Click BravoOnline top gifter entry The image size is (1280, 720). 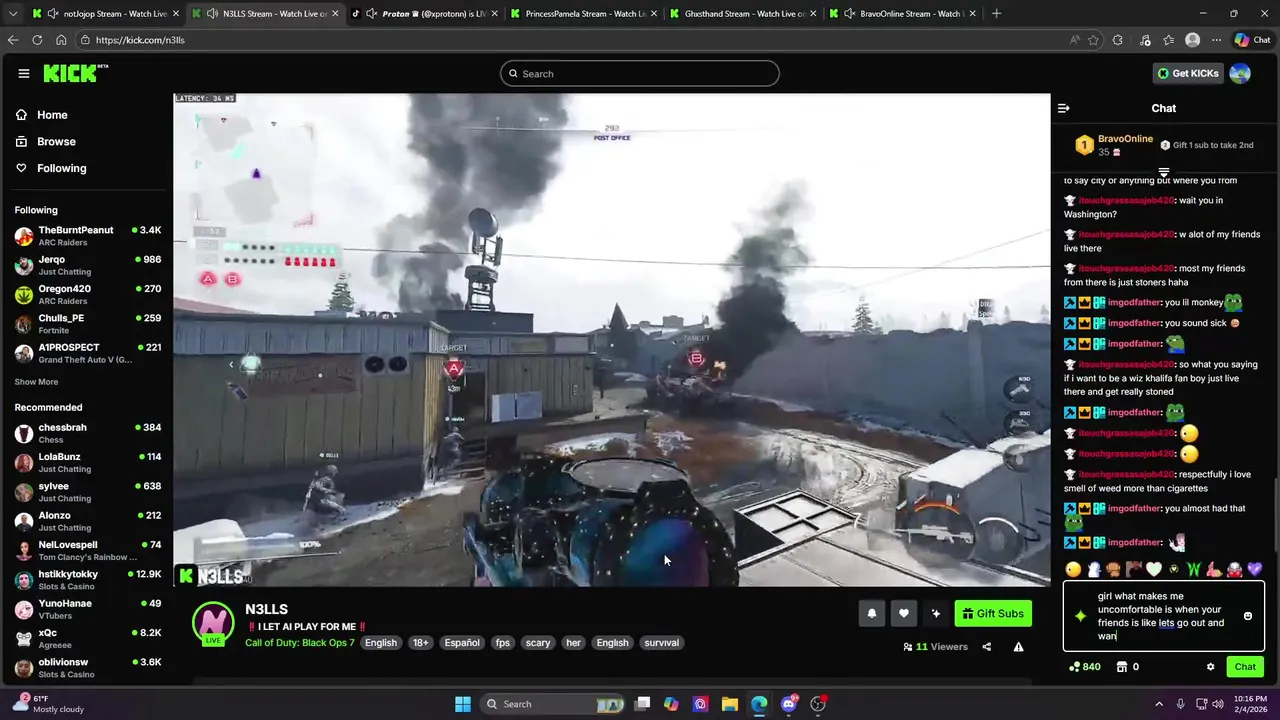tap(1113, 145)
